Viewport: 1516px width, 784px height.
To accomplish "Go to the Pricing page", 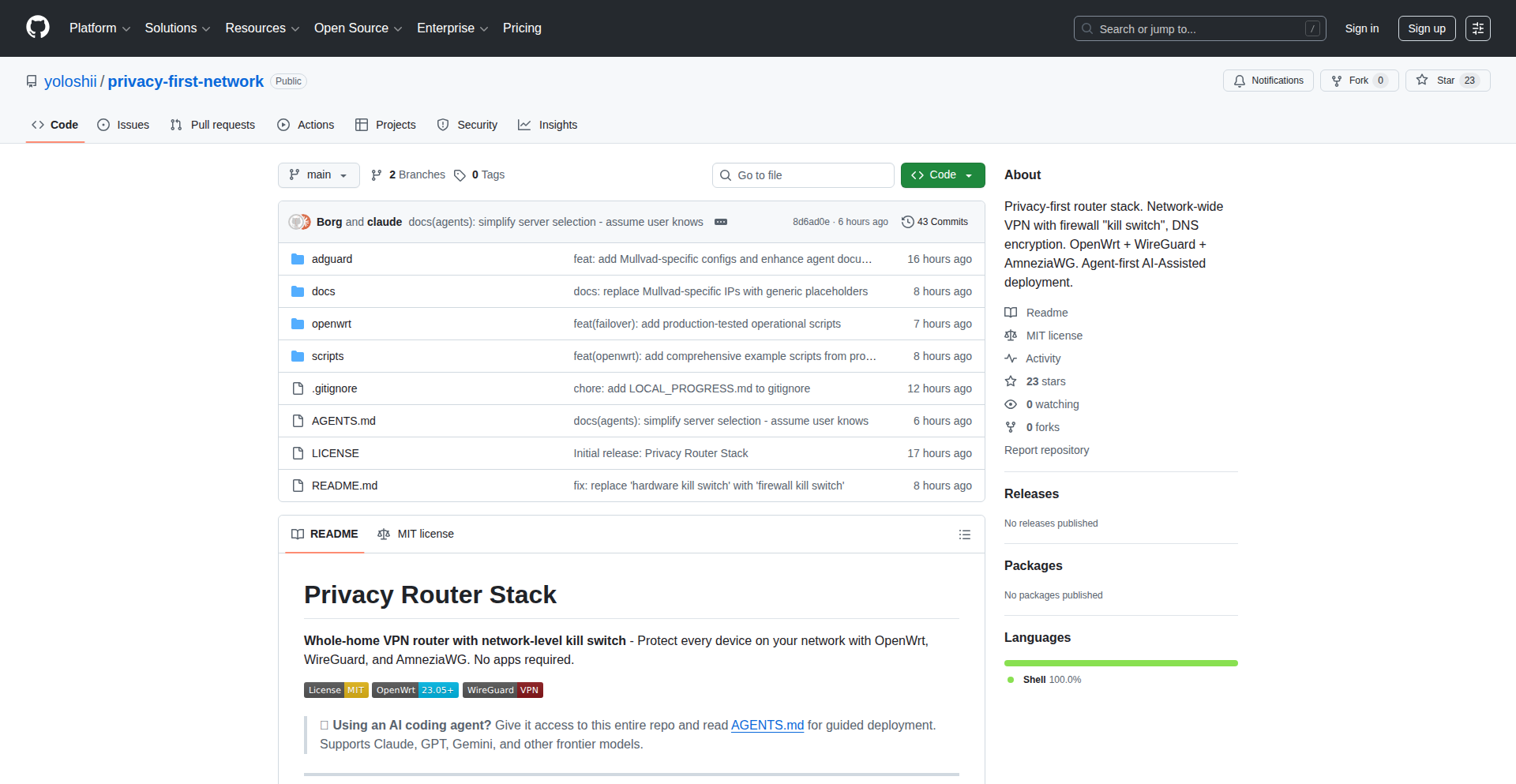I will tap(522, 28).
